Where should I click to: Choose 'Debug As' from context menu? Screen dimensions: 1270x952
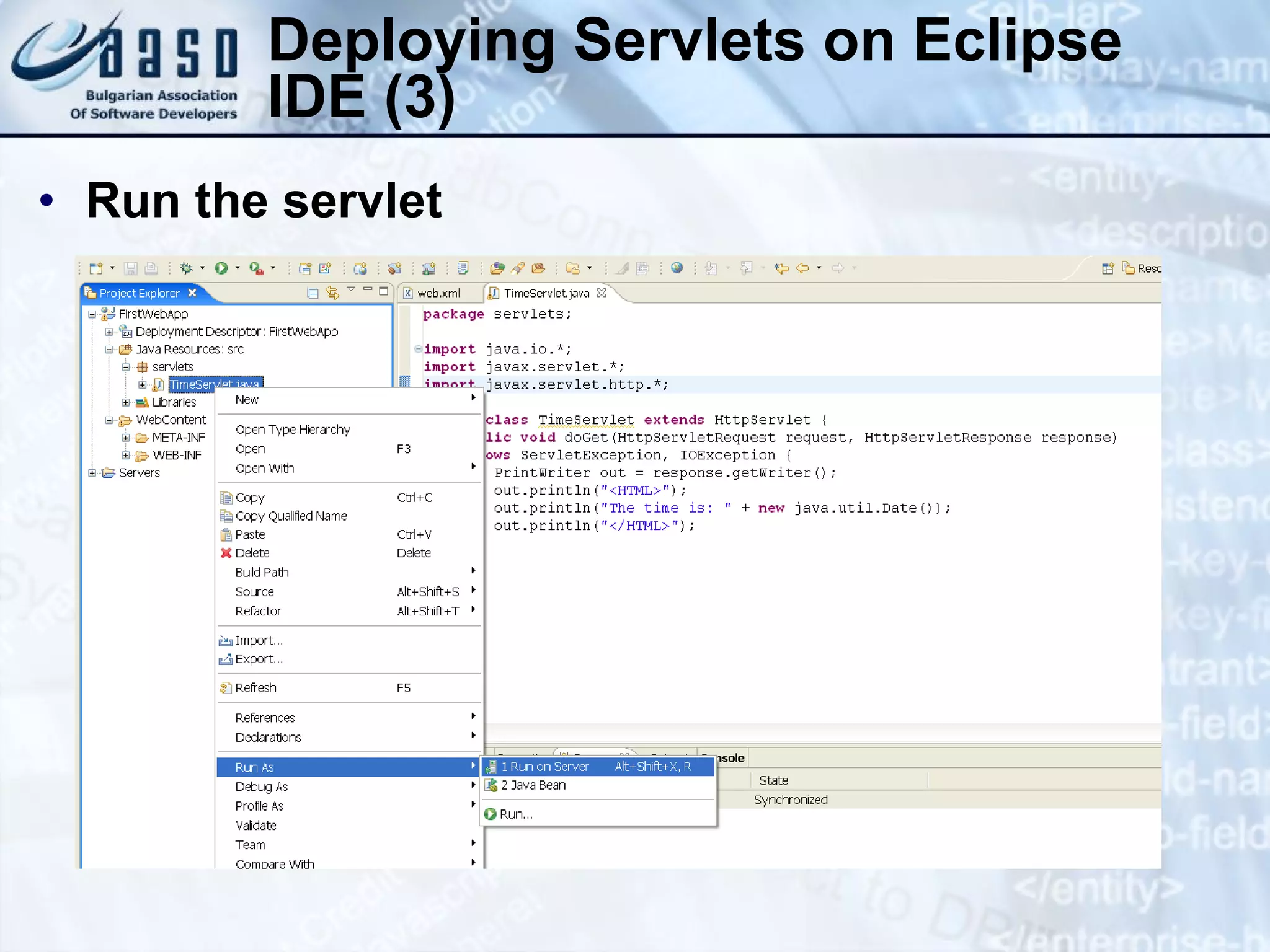pos(261,787)
